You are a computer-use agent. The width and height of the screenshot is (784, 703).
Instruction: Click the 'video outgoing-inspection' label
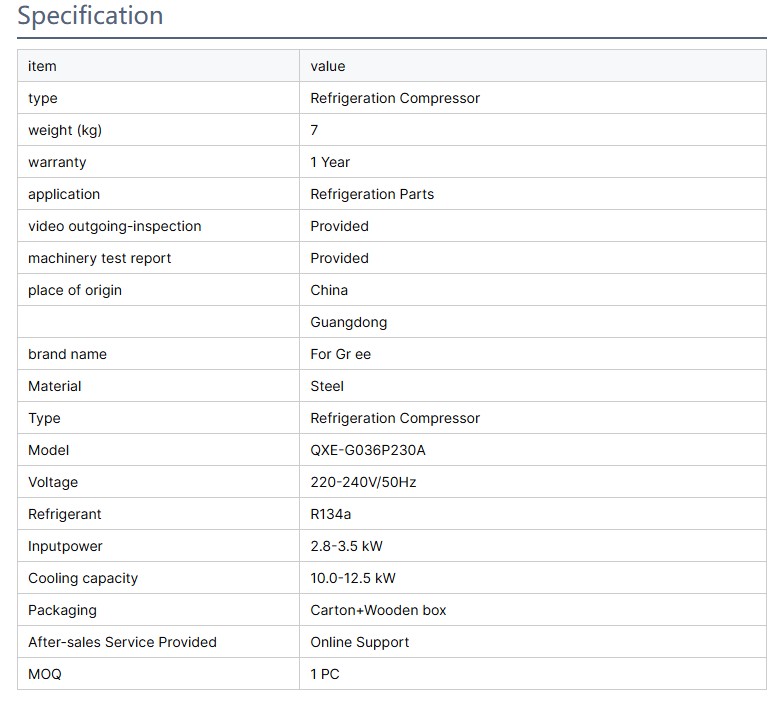pyautogui.click(x=114, y=226)
